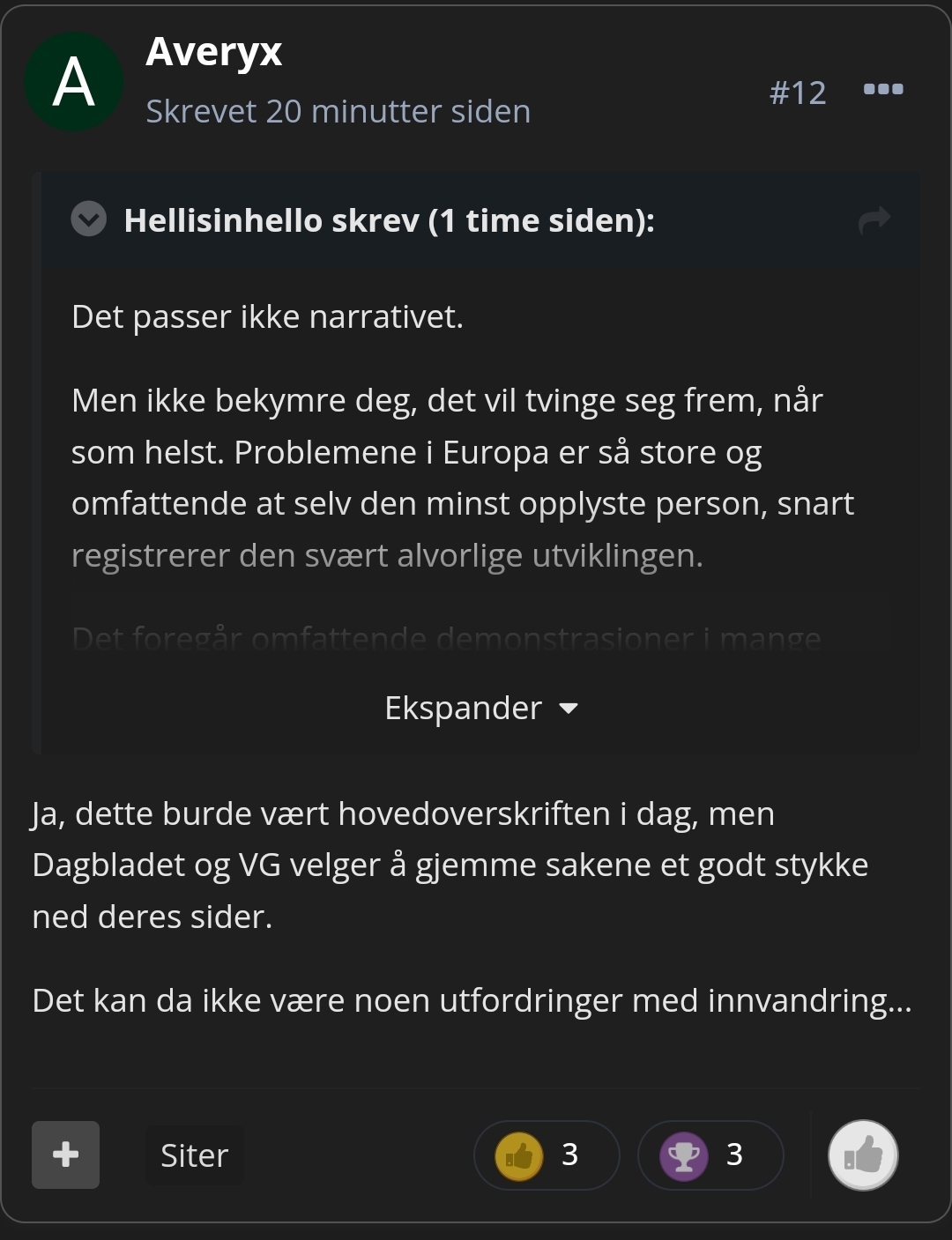Viewport: 952px width, 1240px height.
Task: Open the three-dot post options menu
Action: click(883, 89)
